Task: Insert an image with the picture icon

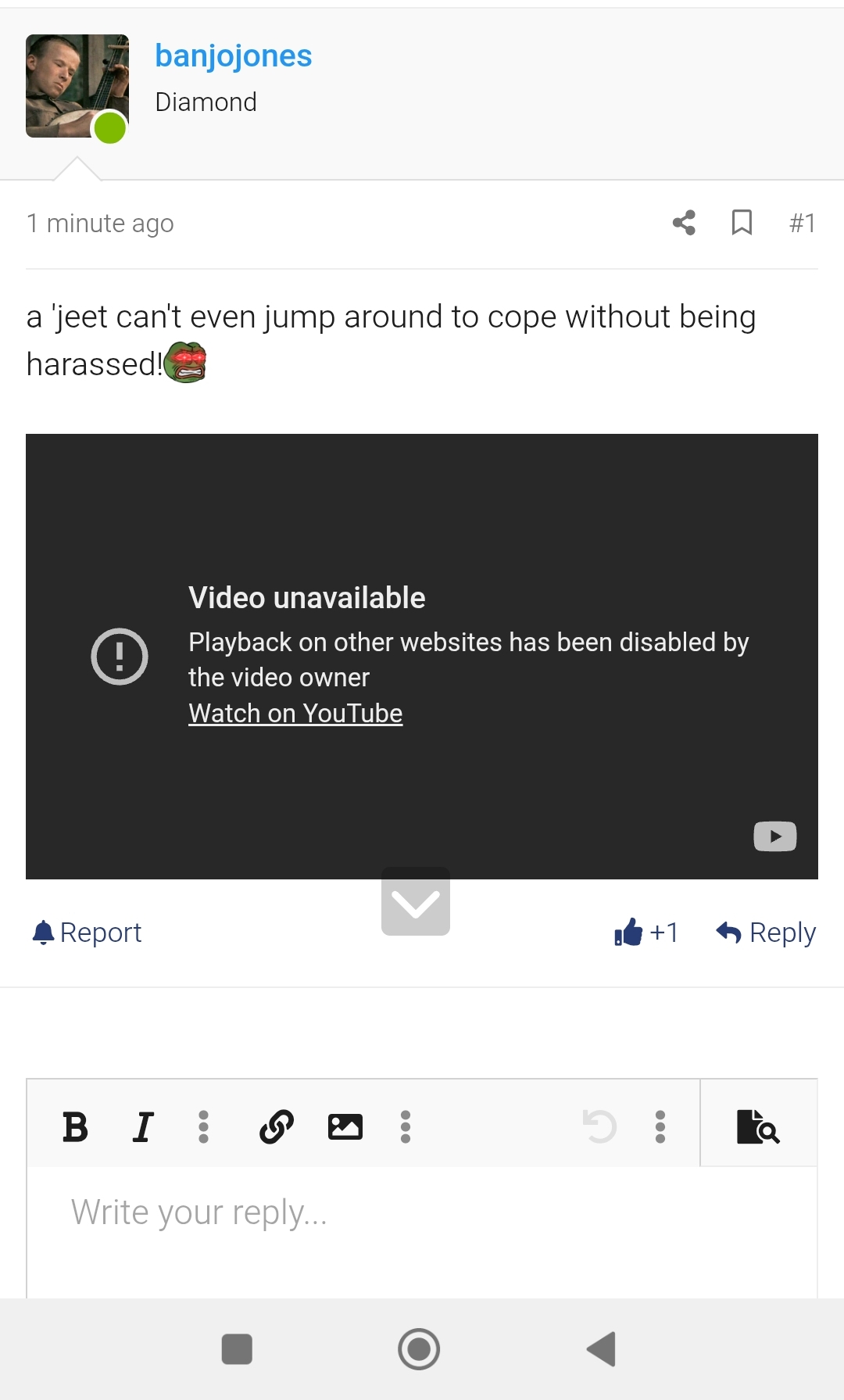Action: point(345,1126)
